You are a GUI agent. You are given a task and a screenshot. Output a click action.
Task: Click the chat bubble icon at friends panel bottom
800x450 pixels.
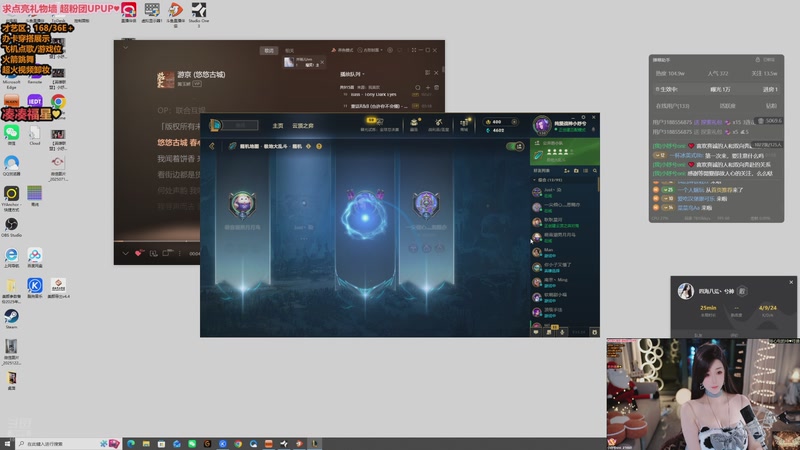pos(536,332)
